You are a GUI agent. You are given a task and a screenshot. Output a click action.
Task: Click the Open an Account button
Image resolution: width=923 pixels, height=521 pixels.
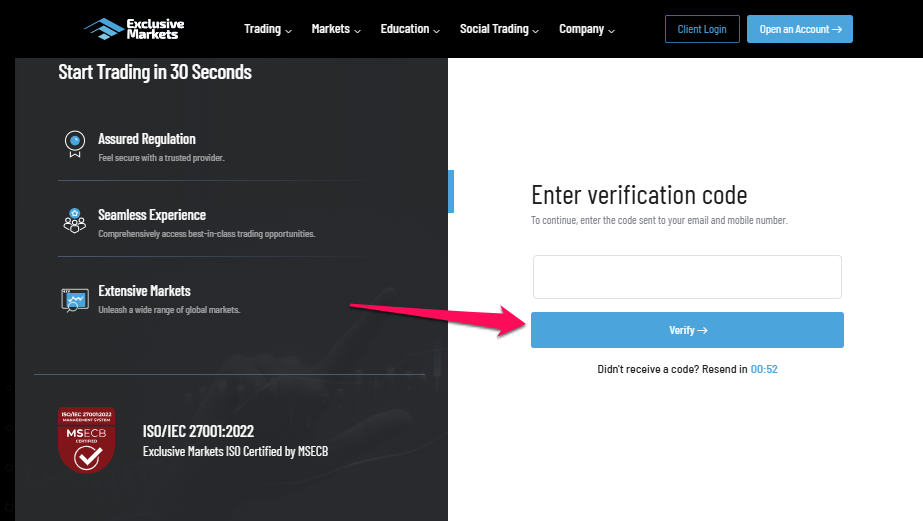point(799,29)
